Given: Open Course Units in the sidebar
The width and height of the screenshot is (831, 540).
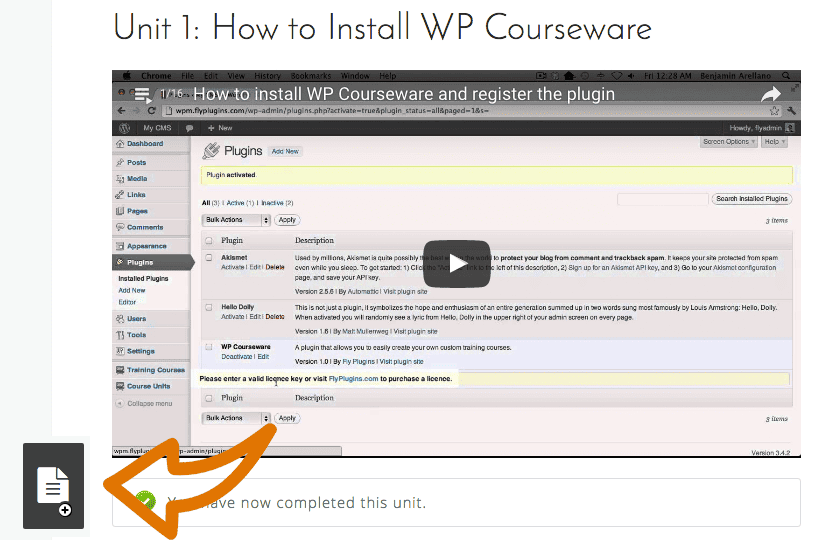Looking at the screenshot, I should pyautogui.click(x=148, y=386).
